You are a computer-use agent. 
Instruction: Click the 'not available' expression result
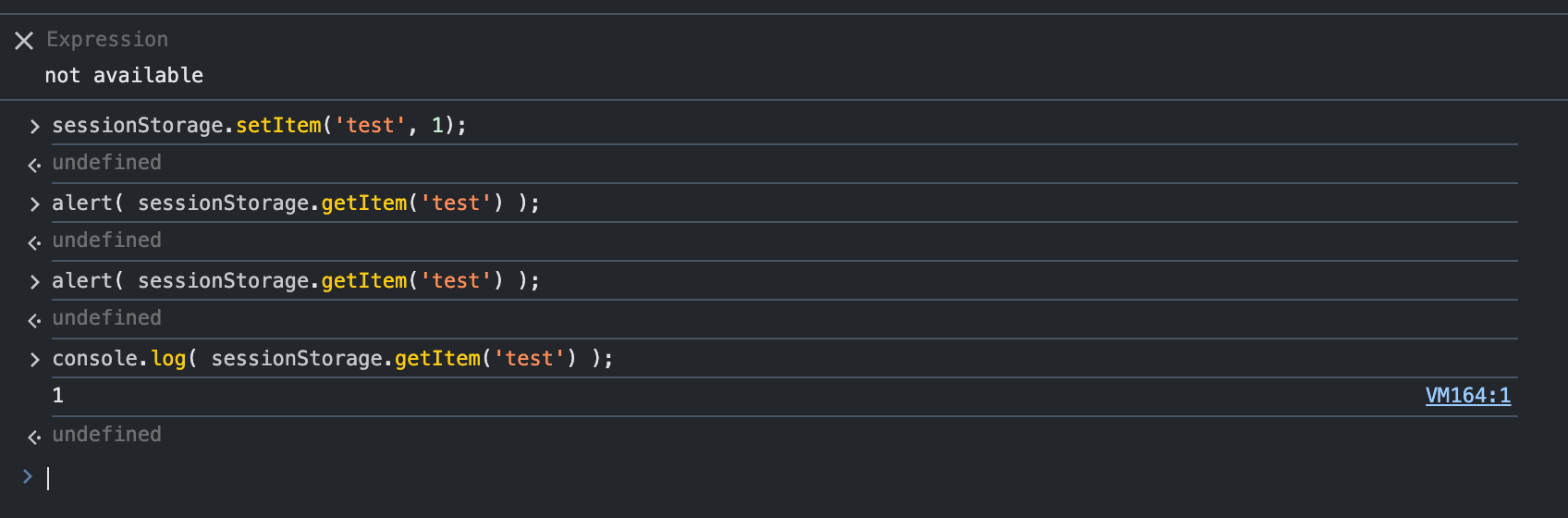click(124, 76)
